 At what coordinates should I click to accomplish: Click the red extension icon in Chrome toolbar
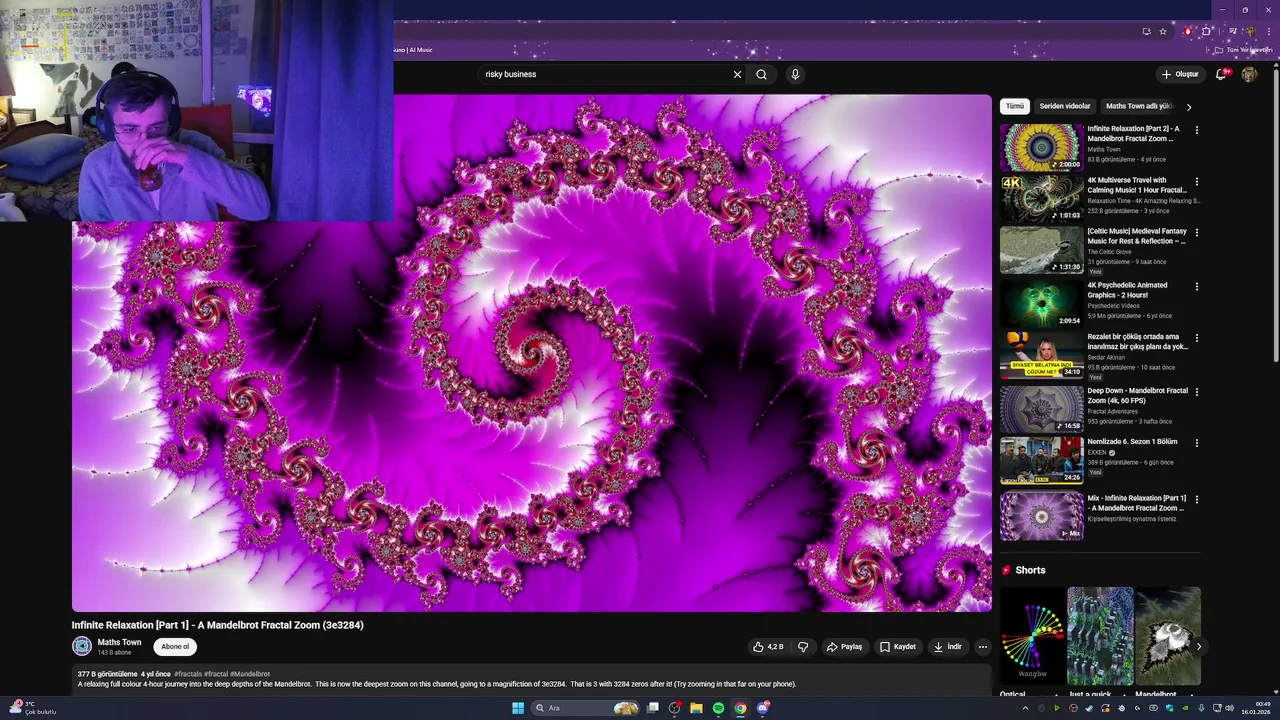click(x=1188, y=31)
